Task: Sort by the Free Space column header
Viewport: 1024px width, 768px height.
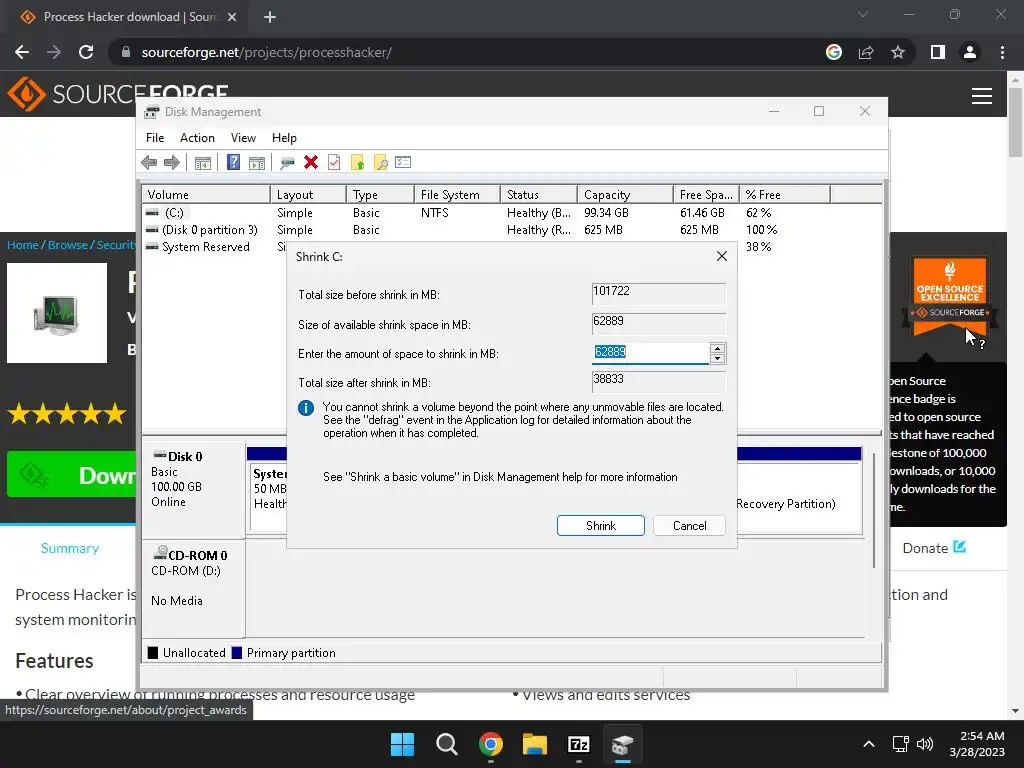Action: [706, 195]
